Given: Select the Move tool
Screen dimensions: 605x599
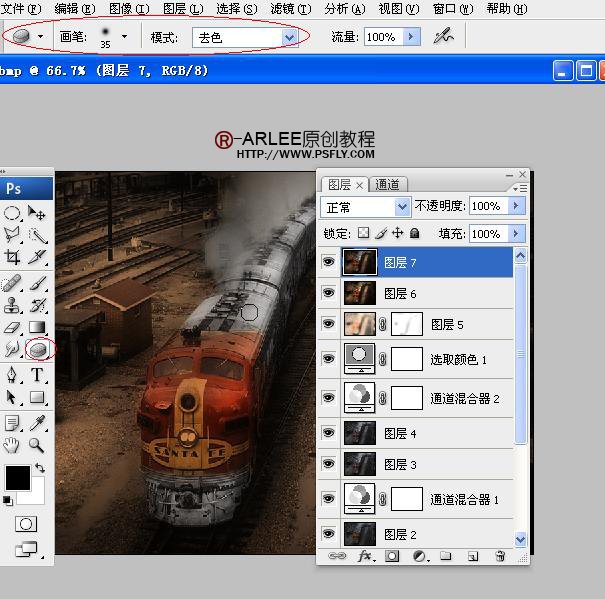Looking at the screenshot, I should pos(37,213).
